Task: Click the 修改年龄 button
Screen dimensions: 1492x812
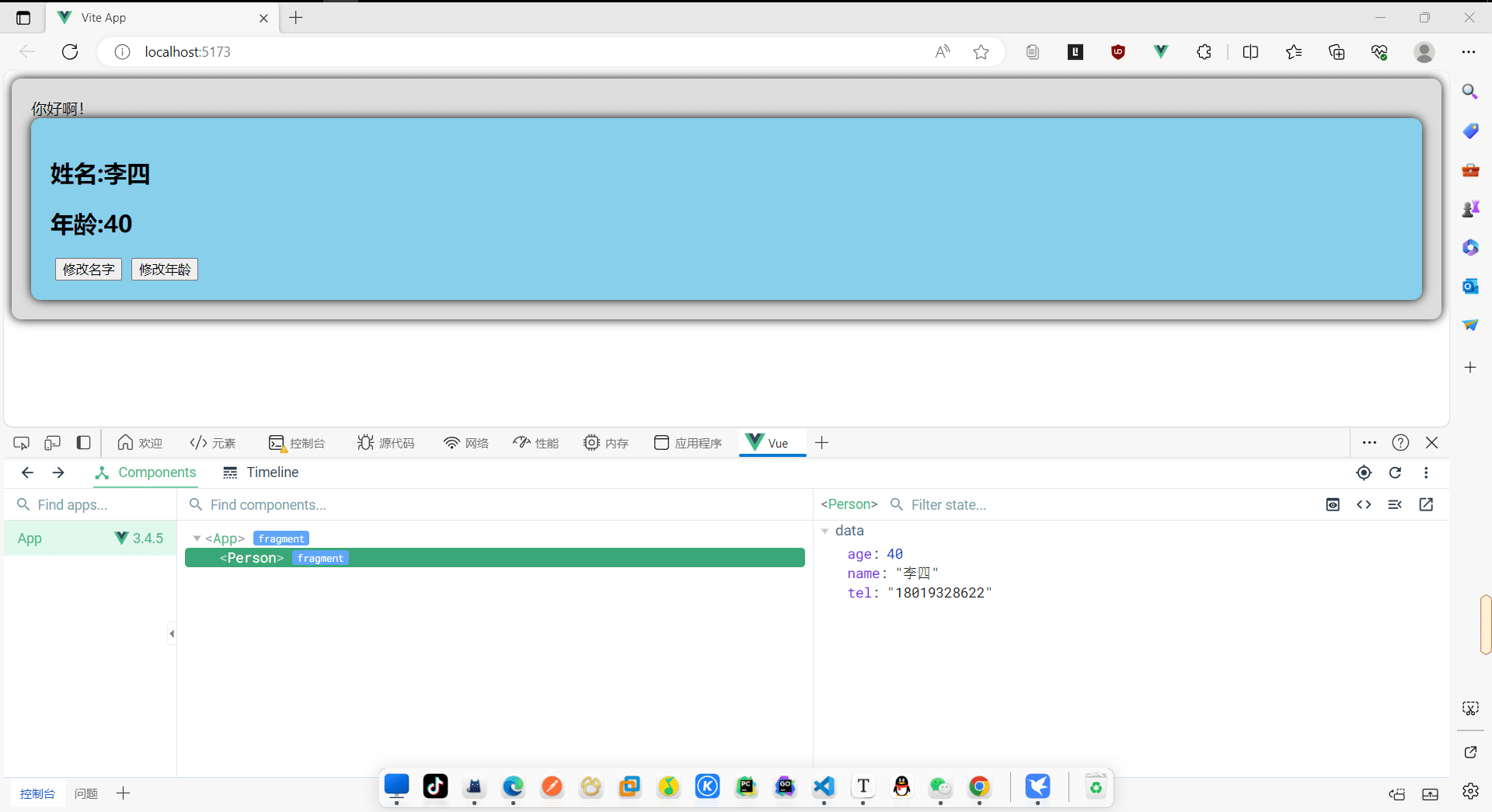Action: pos(165,270)
